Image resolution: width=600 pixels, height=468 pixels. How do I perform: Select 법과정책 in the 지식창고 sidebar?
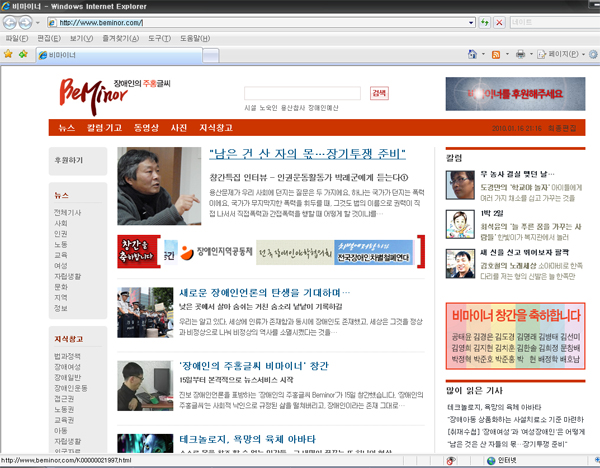click(67, 356)
